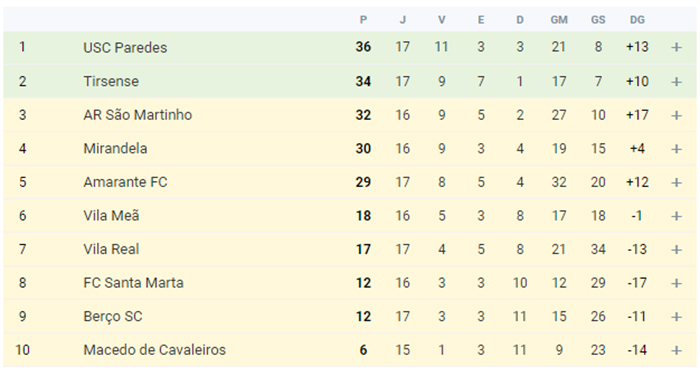Click the DG goal difference header
The height and width of the screenshot is (376, 700).
point(637,20)
